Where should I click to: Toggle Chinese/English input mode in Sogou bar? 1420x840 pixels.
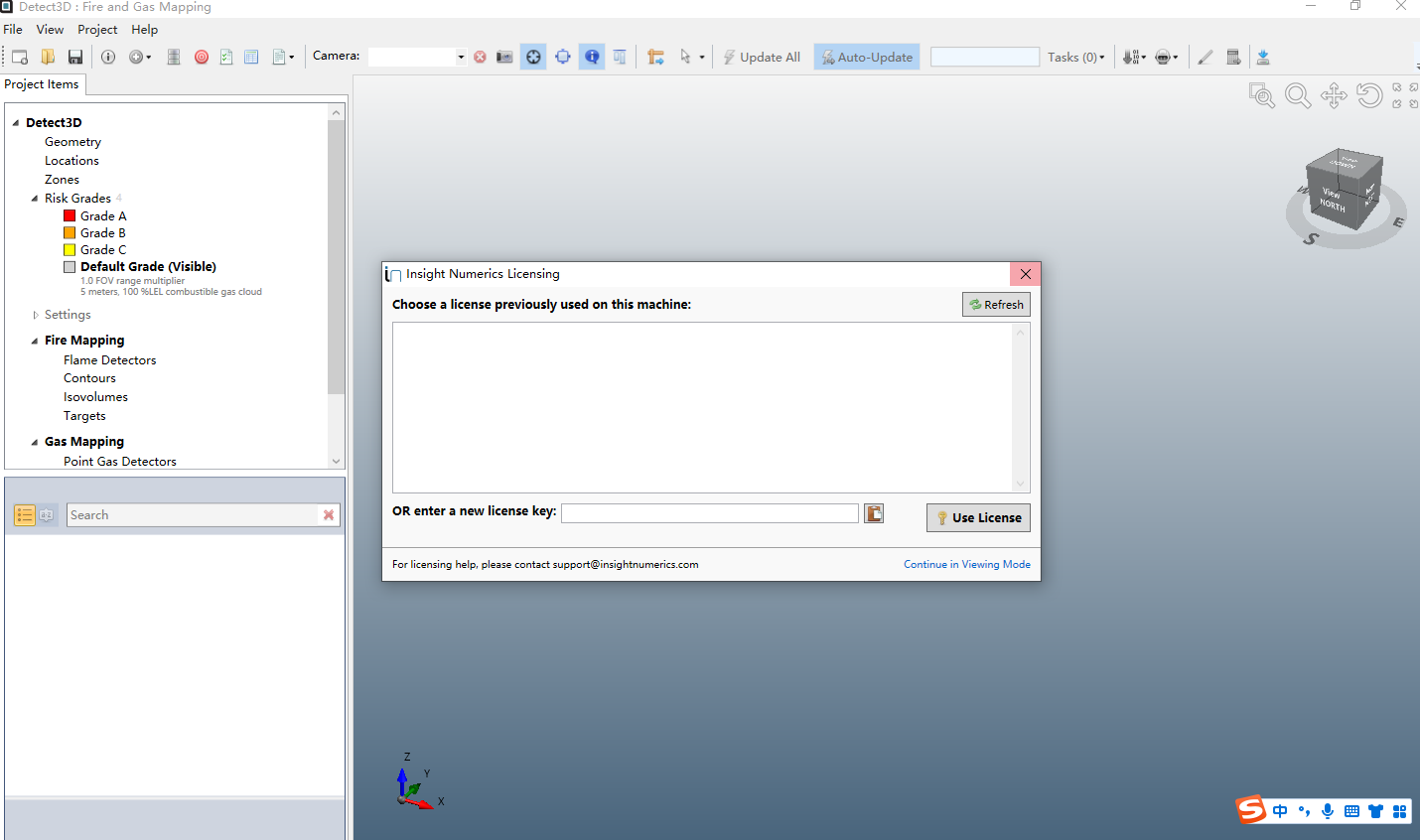[1280, 811]
